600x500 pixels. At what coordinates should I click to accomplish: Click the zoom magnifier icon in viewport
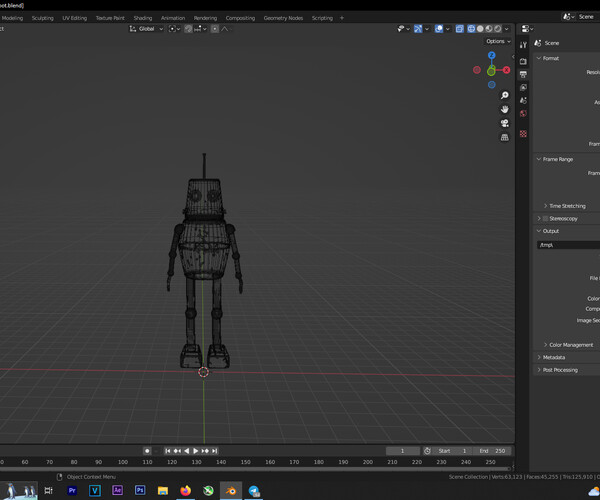click(x=505, y=95)
